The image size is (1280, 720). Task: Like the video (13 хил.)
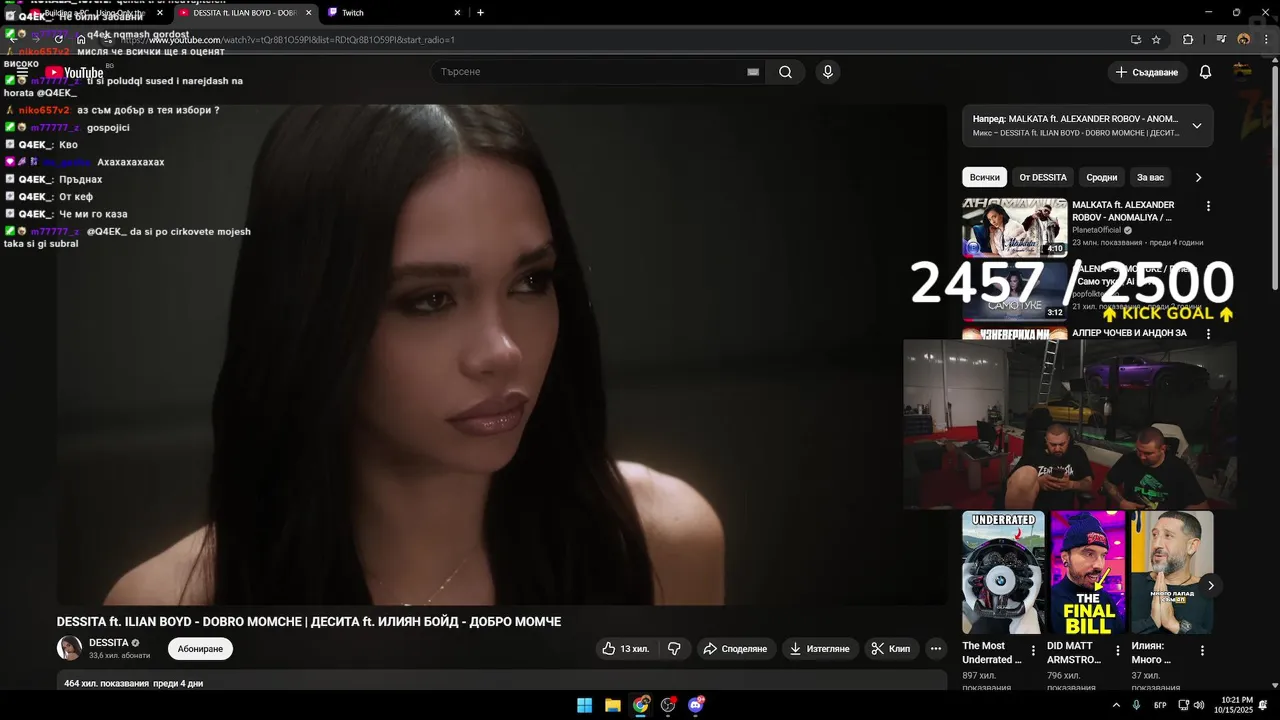626,649
